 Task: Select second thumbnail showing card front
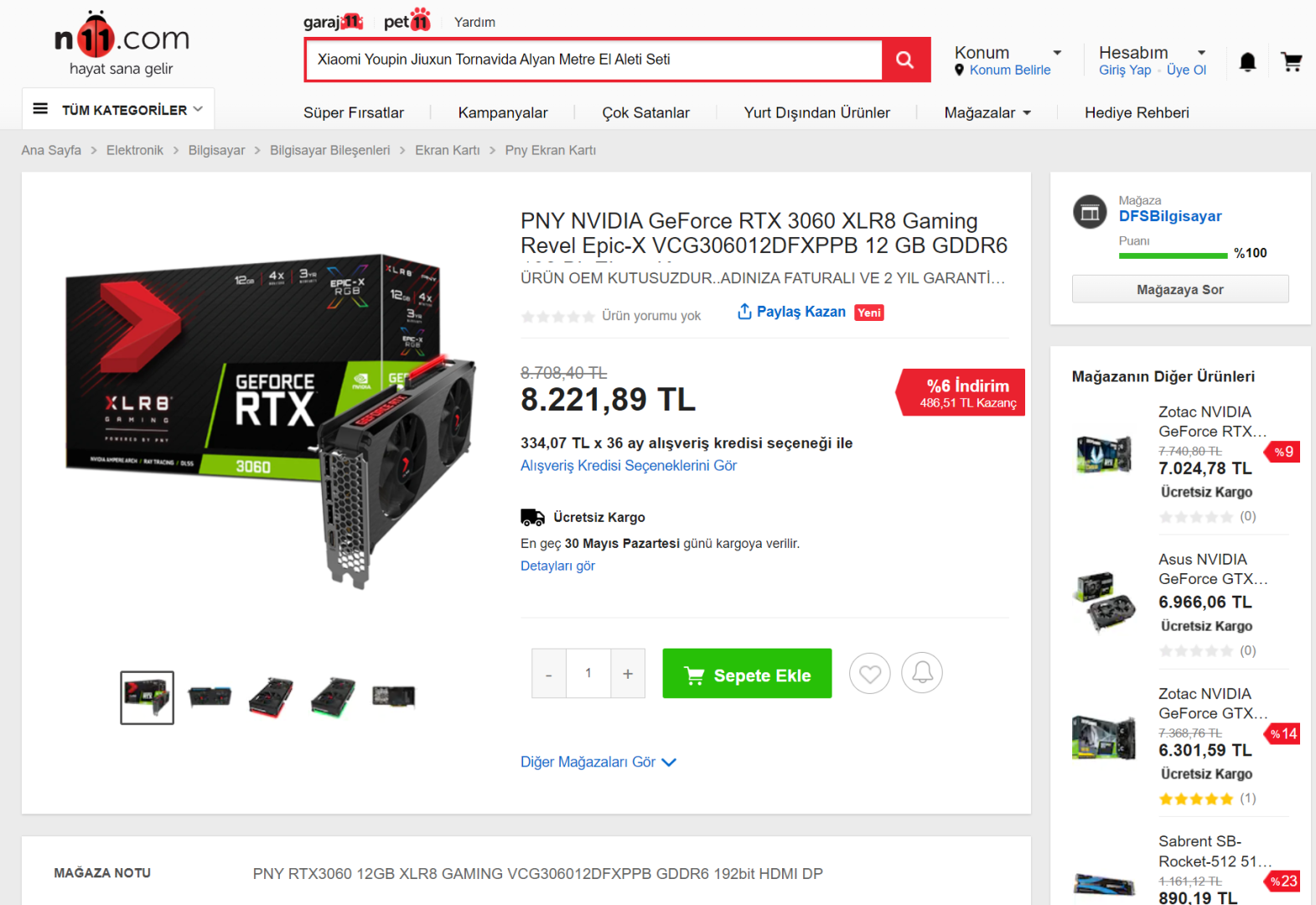(x=210, y=697)
